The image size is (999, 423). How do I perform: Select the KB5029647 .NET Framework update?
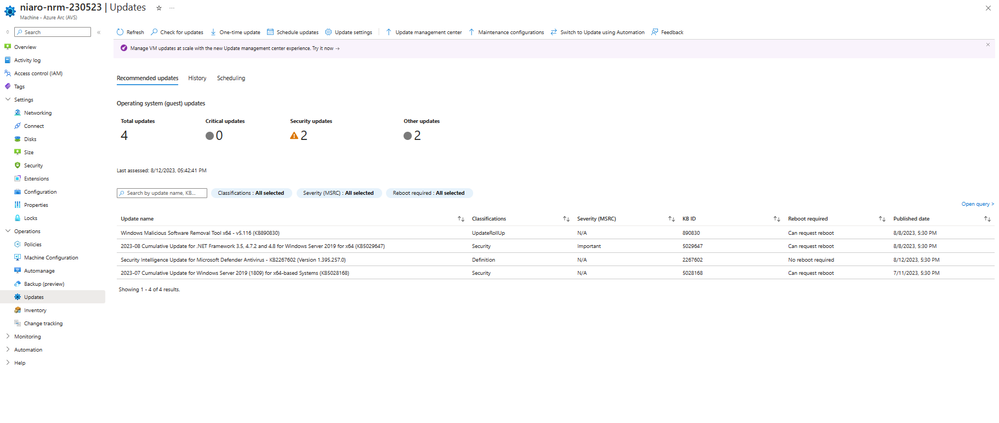(x=555, y=246)
